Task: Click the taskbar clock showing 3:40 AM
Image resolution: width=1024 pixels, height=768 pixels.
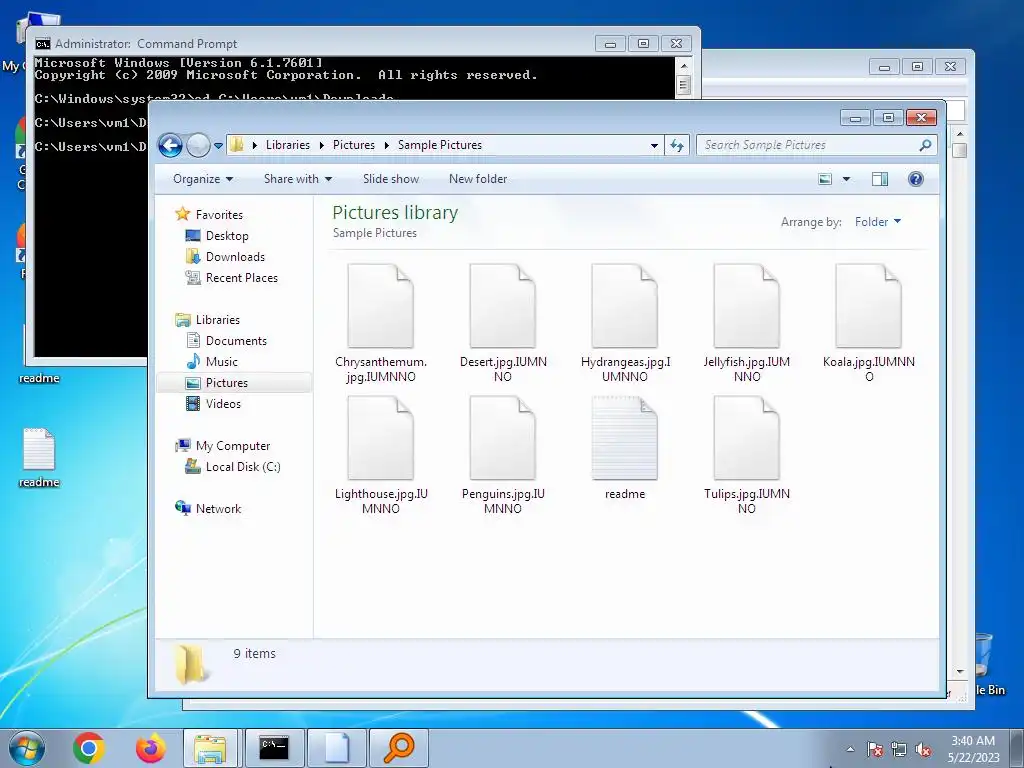Action: (x=973, y=749)
